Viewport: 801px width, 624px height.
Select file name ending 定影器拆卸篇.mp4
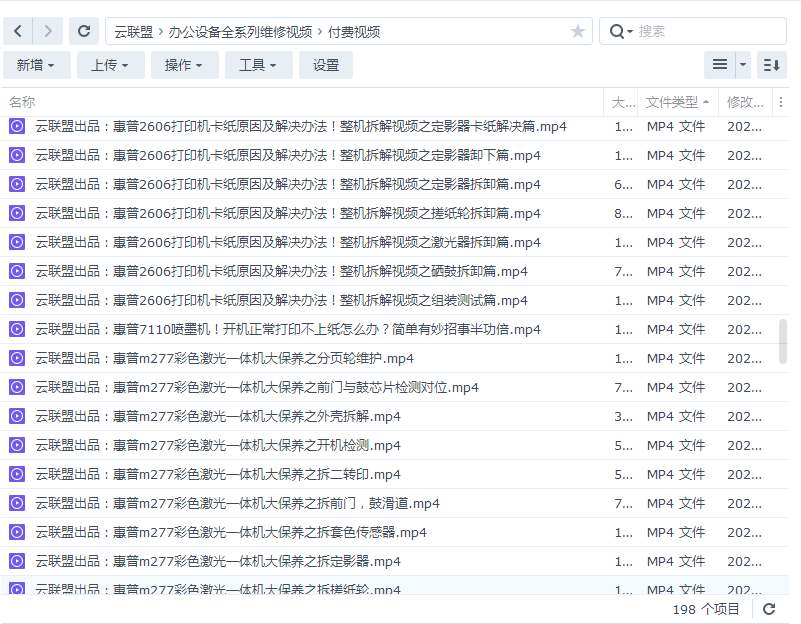[288, 184]
